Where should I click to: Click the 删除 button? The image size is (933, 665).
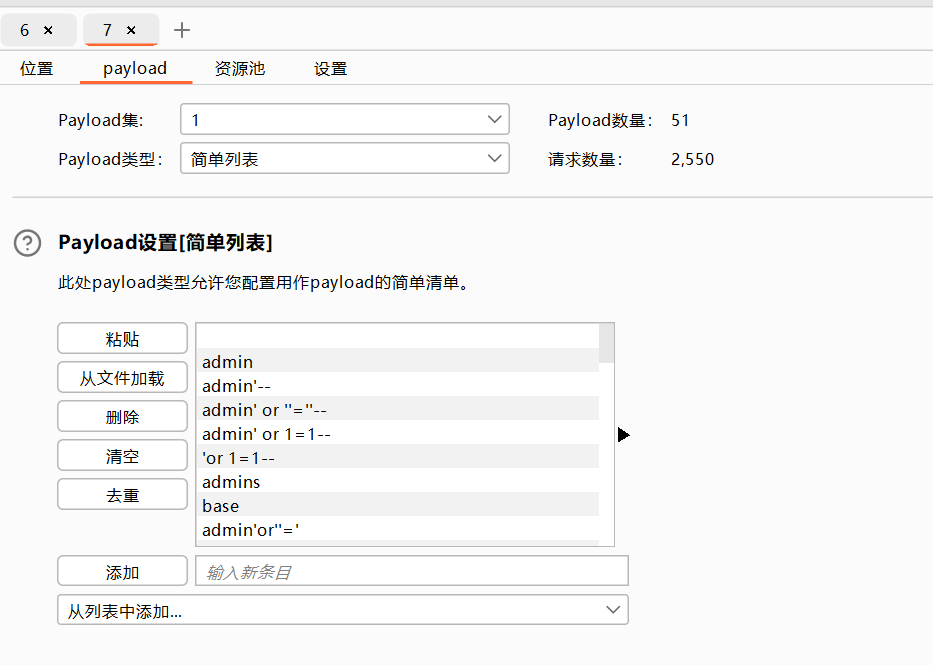point(123,416)
